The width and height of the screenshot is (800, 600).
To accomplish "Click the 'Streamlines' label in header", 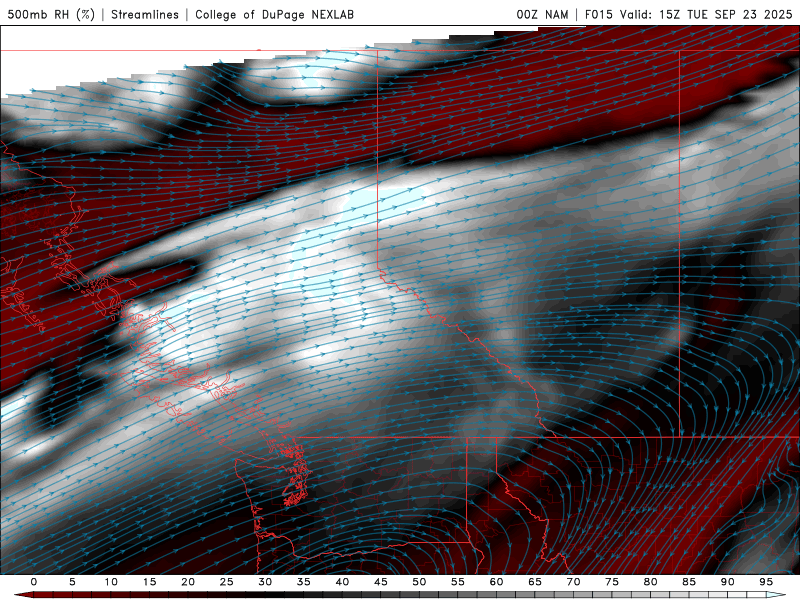I will (145, 14).
